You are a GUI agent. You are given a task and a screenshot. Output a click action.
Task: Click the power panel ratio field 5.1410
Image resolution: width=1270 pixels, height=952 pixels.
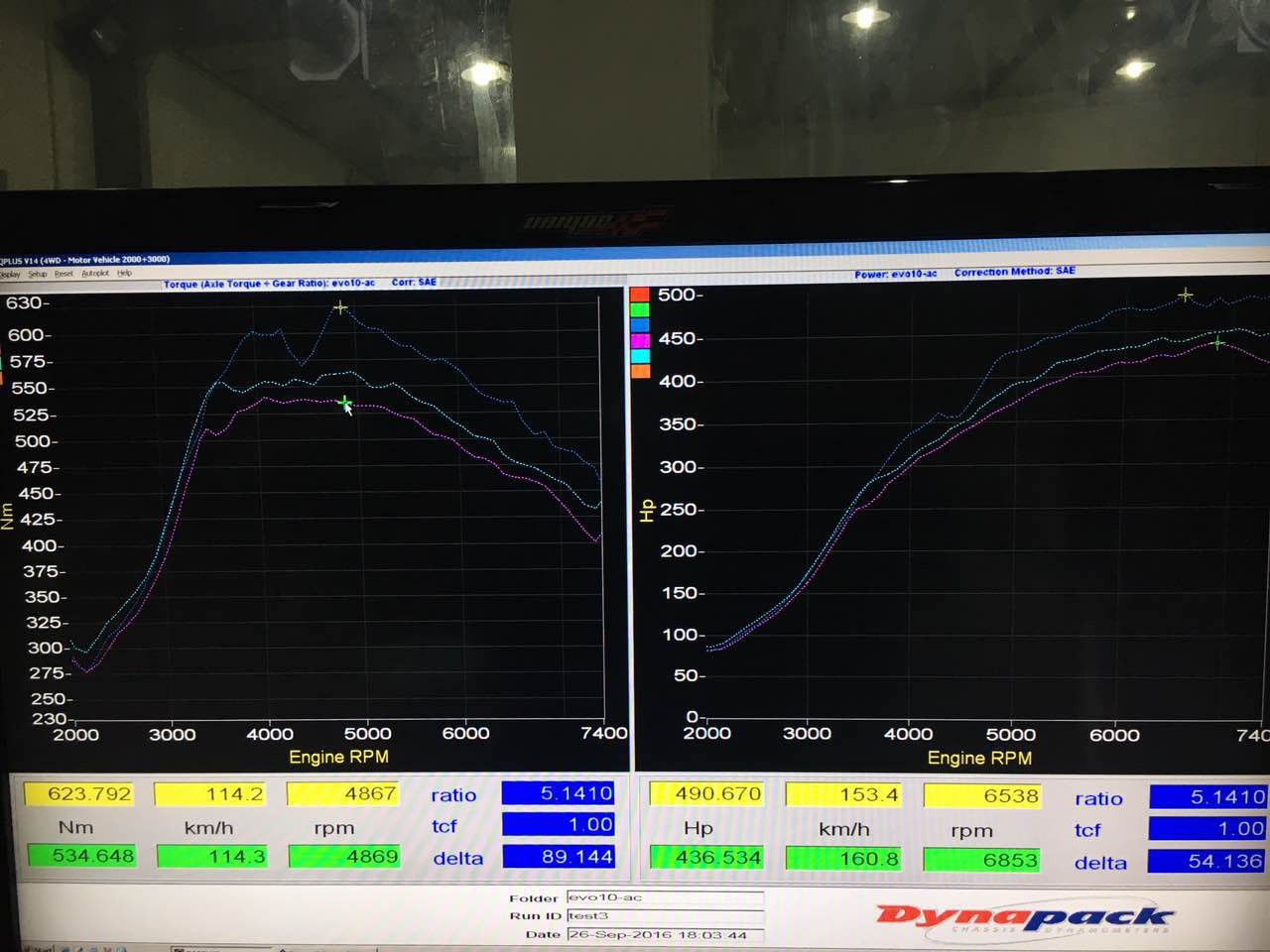tap(1208, 796)
